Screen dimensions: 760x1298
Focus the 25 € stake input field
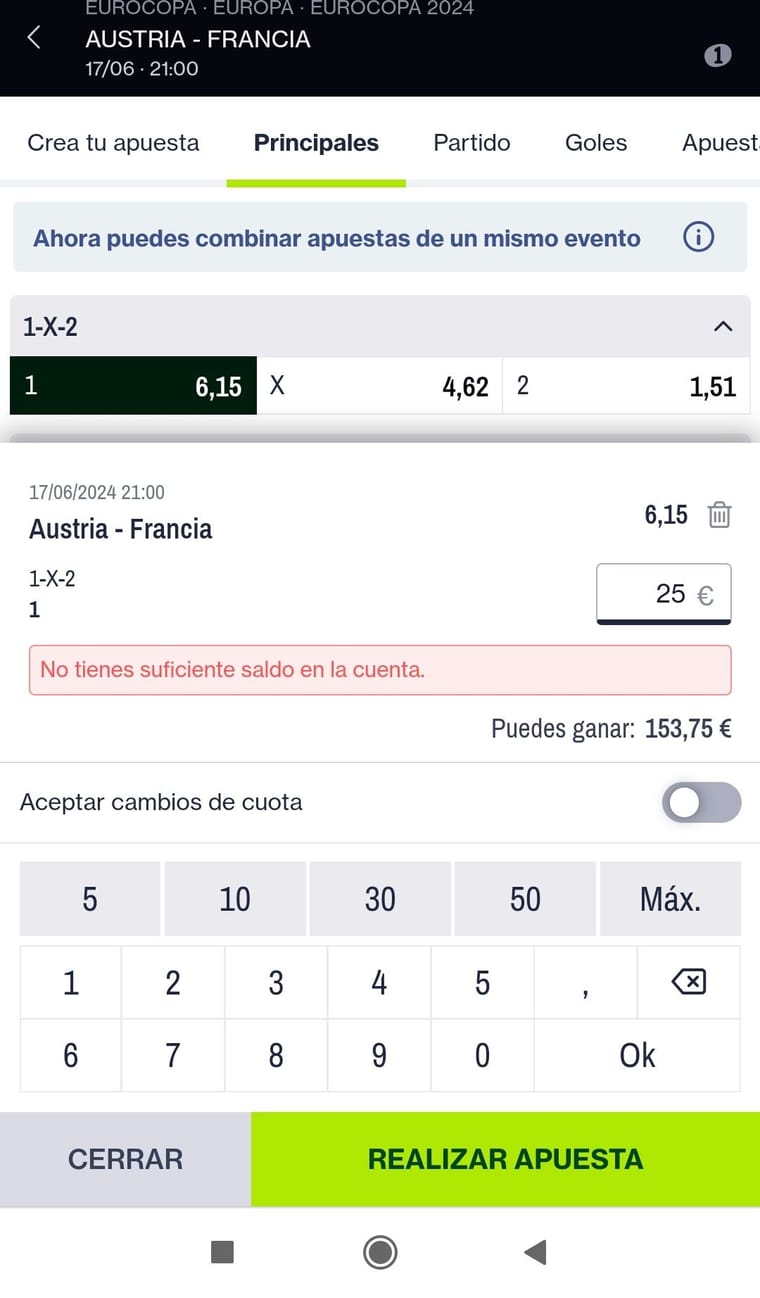[x=664, y=594]
